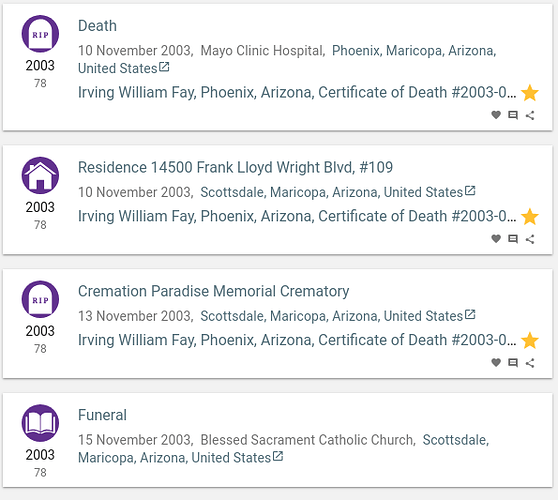
Task: Open Cremation Paradise Memorial Crematory title
Action: [214, 291]
